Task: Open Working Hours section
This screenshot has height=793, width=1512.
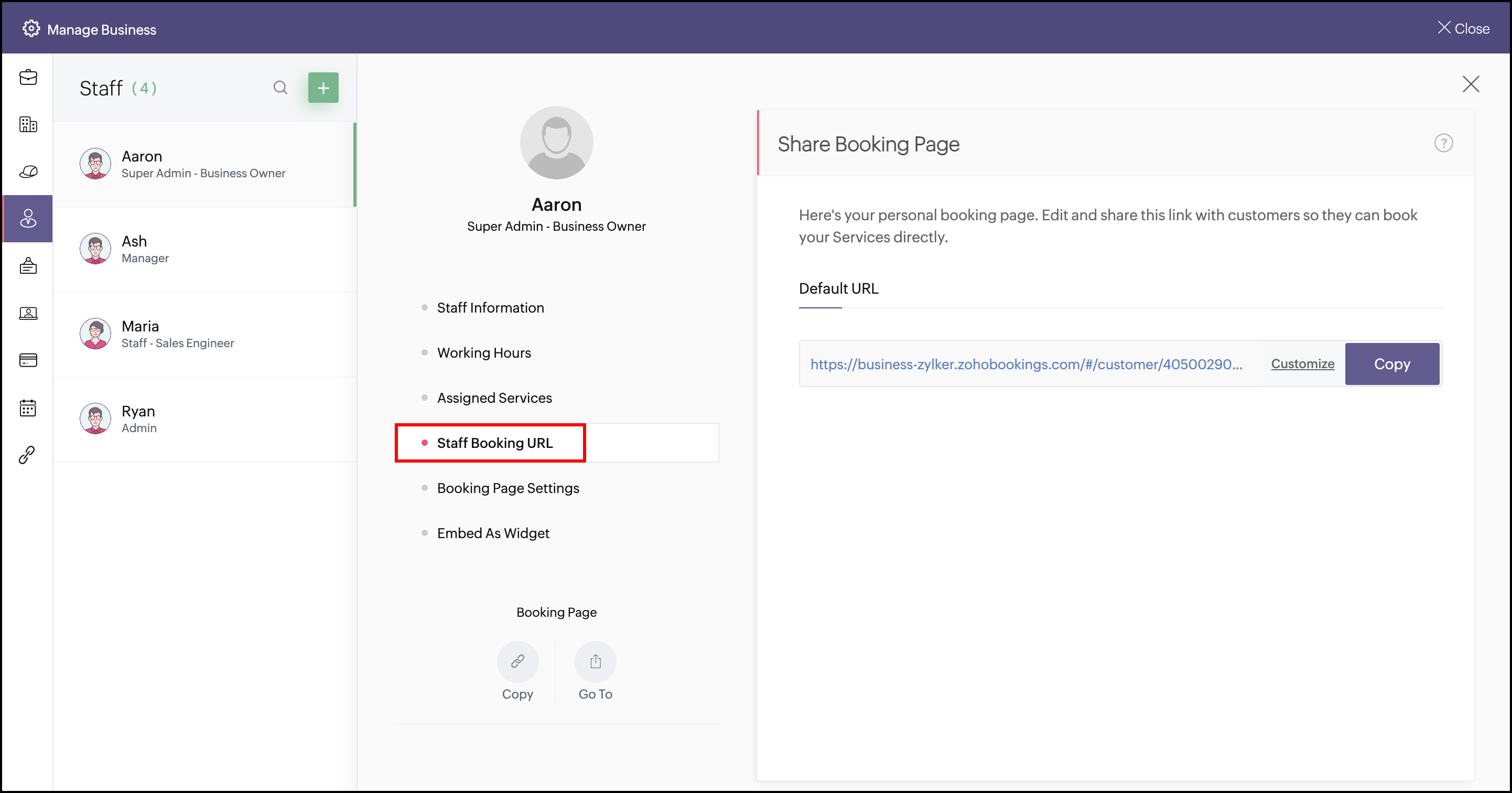Action: pyautogui.click(x=484, y=353)
